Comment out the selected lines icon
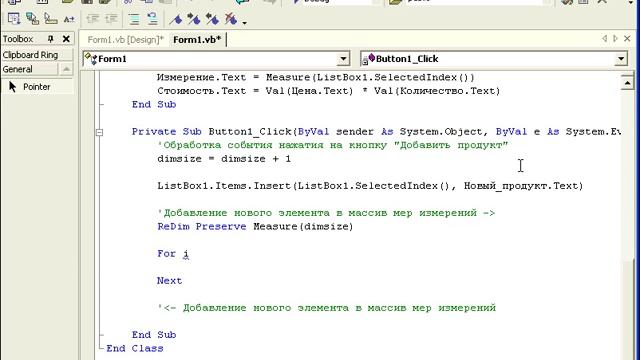 tap(134, 19)
